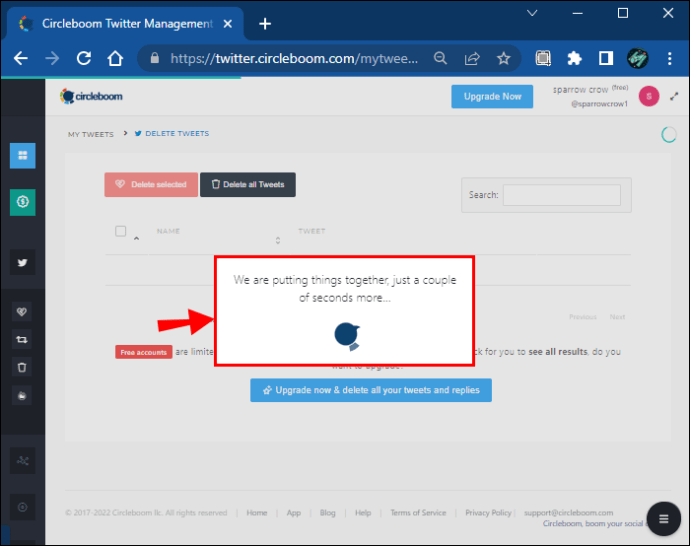Click the fullscreen expand arrows icon
This screenshot has height=546, width=690.
point(674,96)
